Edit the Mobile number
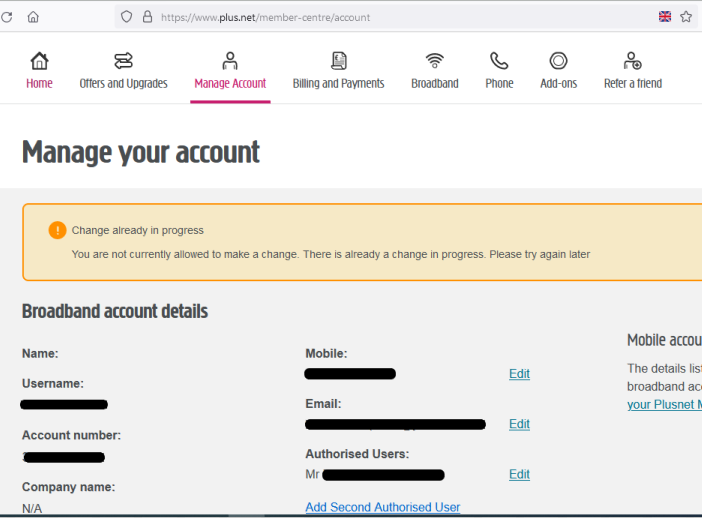The height and width of the screenshot is (518, 702). (519, 374)
